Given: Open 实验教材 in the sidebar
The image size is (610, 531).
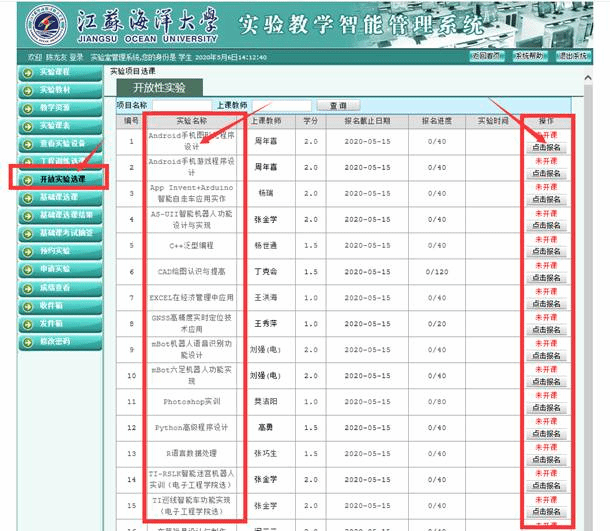Looking at the screenshot, I should [60, 90].
